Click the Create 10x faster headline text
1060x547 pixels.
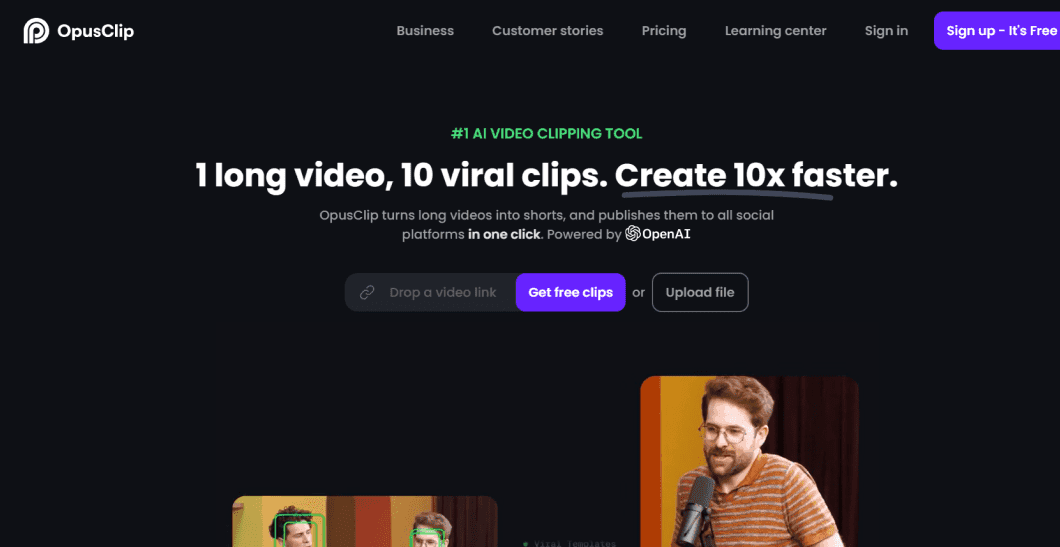click(x=756, y=176)
